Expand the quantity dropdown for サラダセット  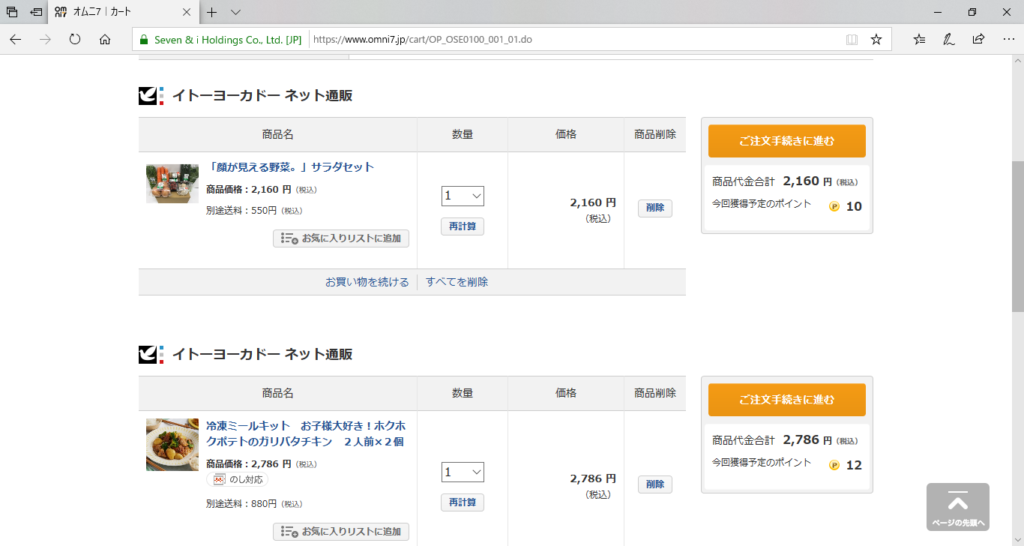[x=462, y=196]
